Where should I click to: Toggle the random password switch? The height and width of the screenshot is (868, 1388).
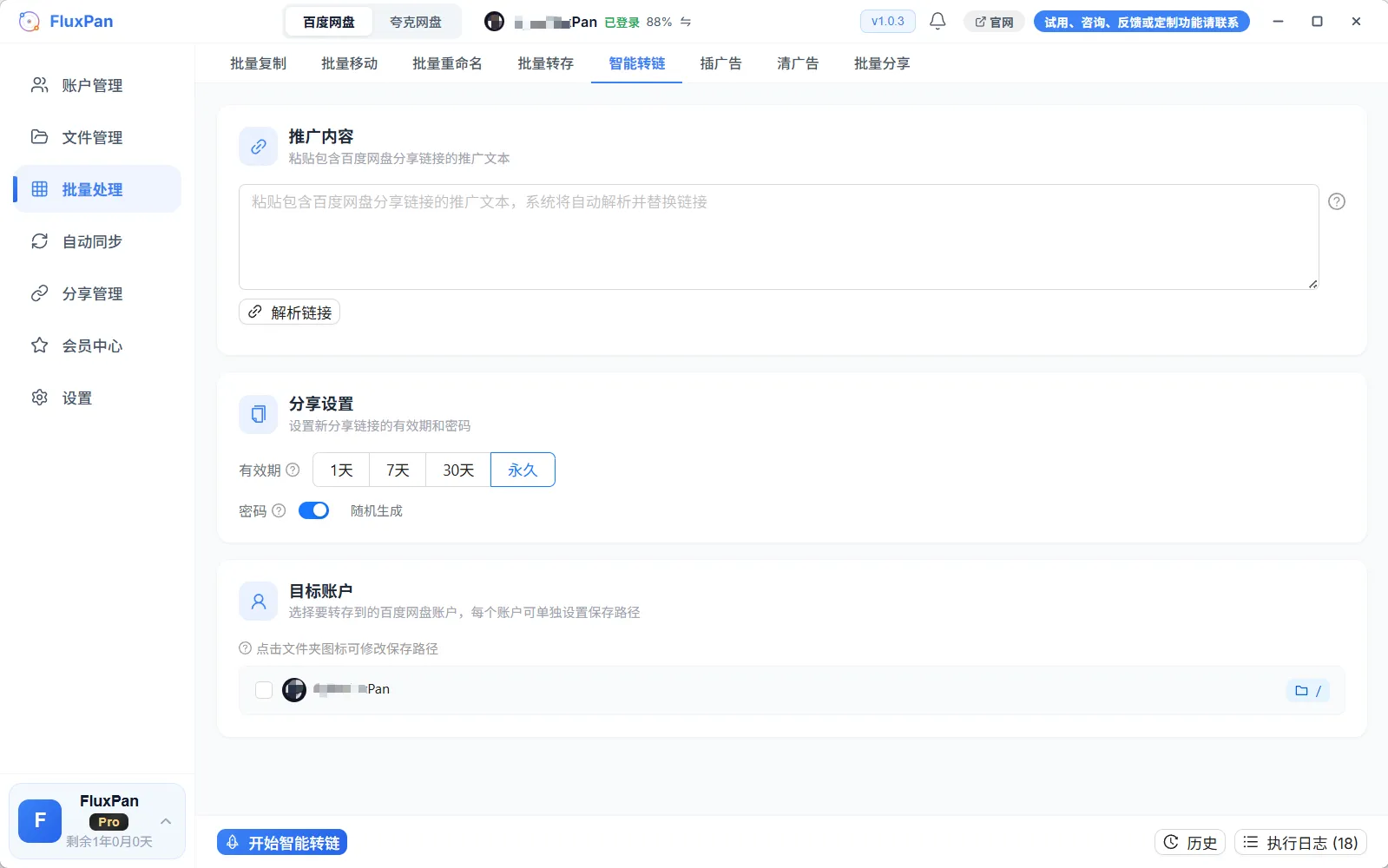click(x=313, y=510)
